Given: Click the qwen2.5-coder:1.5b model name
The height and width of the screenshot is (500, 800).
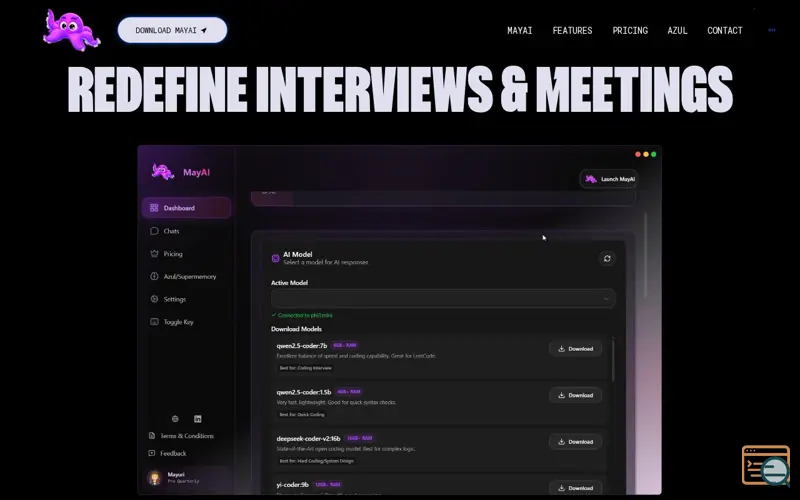Looking at the screenshot, I should 304,392.
